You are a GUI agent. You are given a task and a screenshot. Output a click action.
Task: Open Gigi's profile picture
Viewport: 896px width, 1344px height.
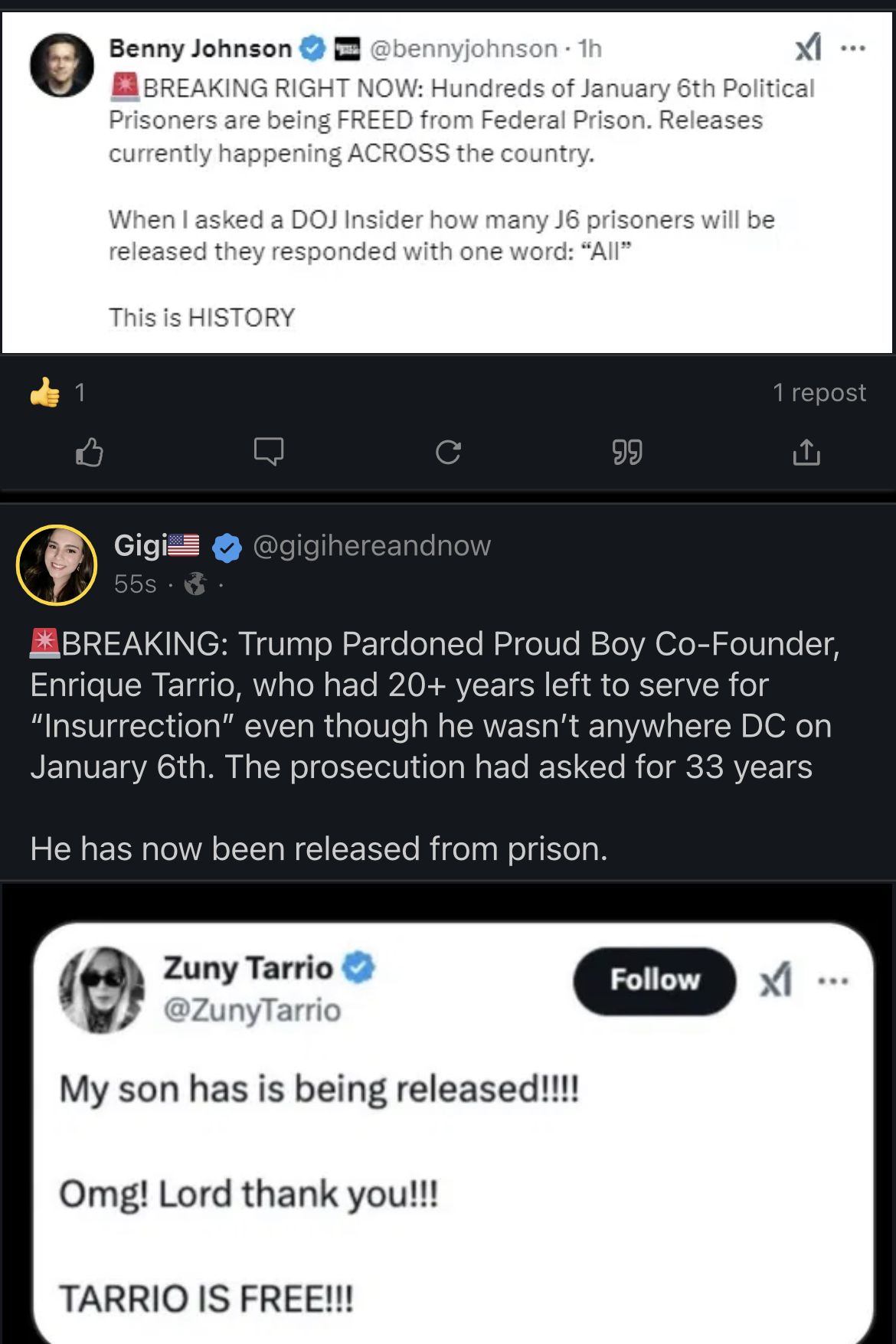[x=57, y=565]
